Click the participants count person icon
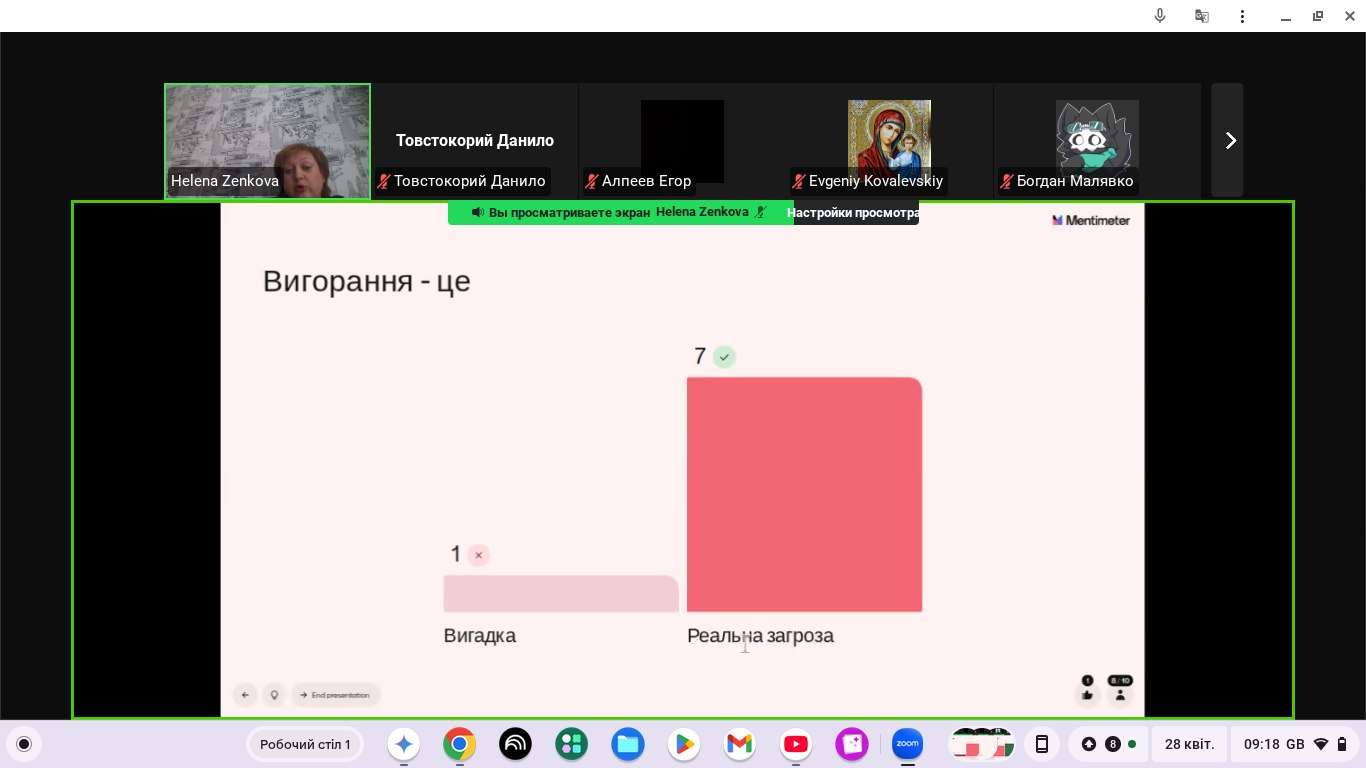1366x768 pixels. 1120,694
